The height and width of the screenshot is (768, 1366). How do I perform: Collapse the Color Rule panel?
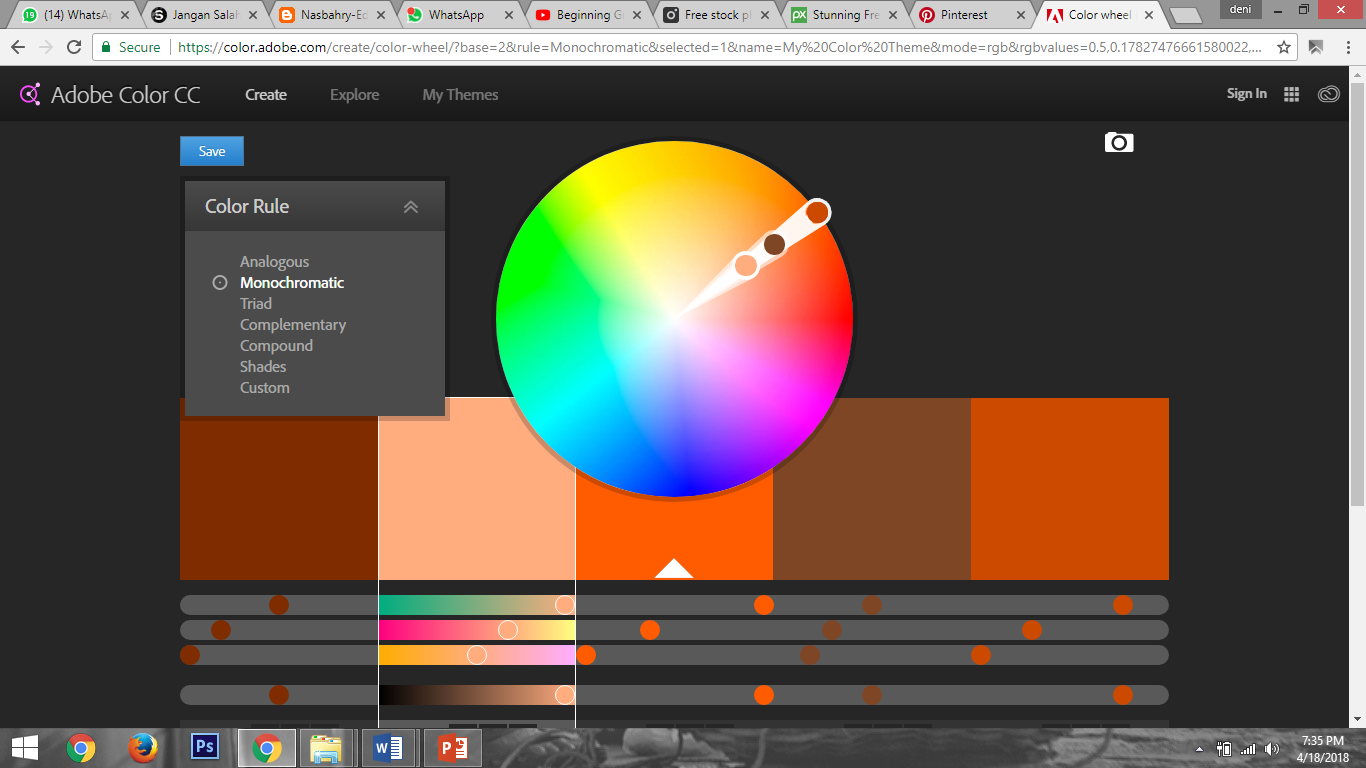[410, 207]
